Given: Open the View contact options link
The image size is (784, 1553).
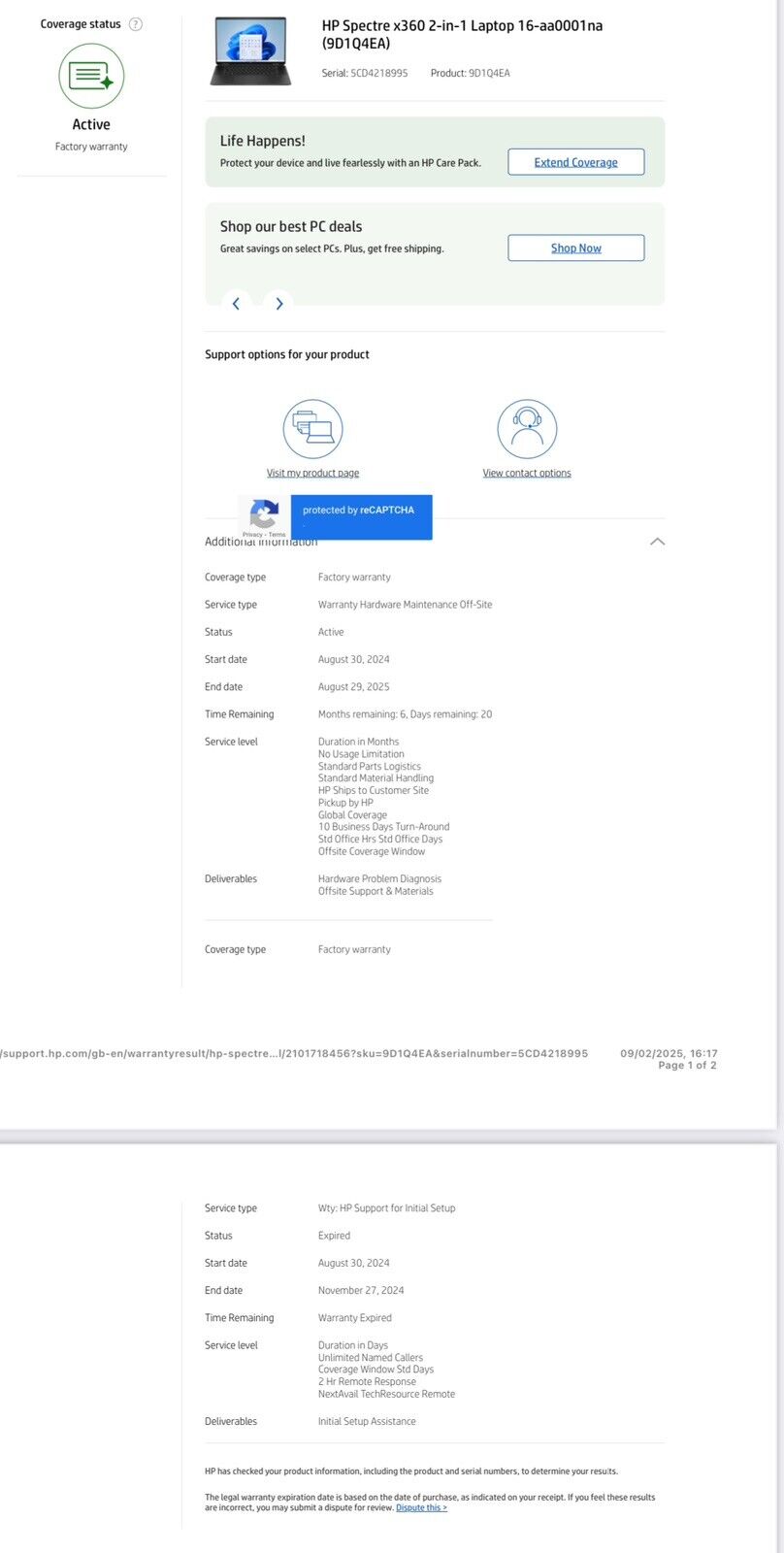Looking at the screenshot, I should pyautogui.click(x=527, y=473).
